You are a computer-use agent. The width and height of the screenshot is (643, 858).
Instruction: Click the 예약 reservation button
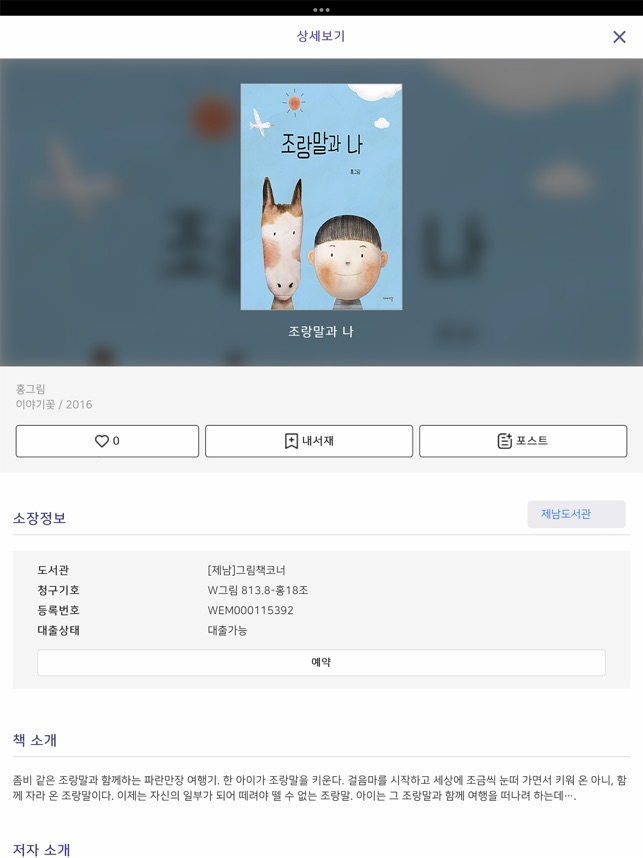click(x=321, y=662)
